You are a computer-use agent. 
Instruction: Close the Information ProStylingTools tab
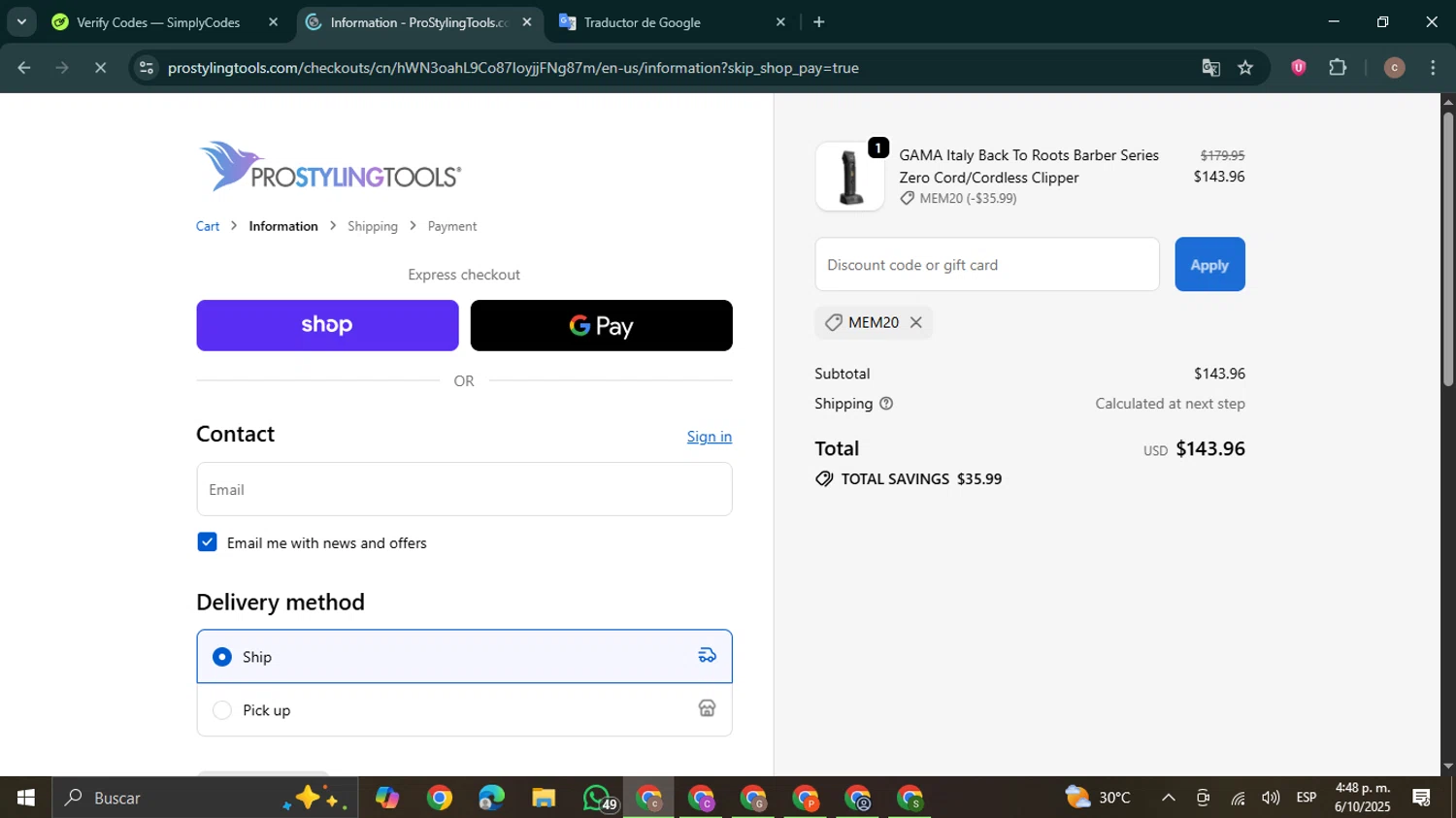pos(527,22)
